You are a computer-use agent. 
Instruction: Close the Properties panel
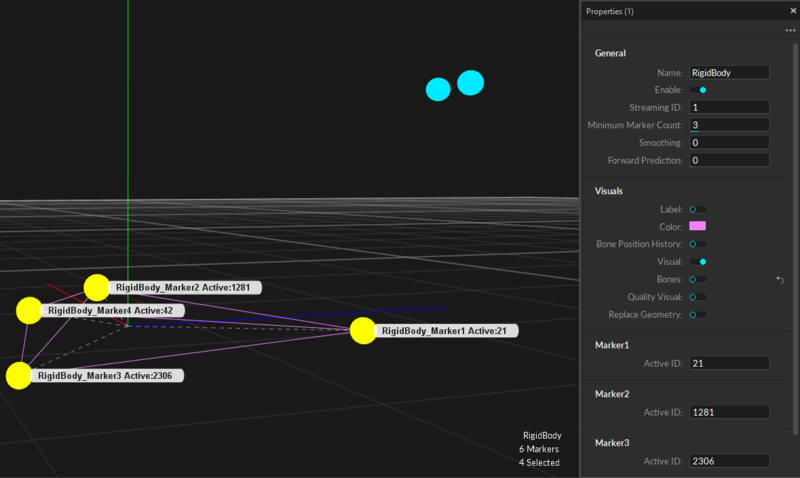793,12
